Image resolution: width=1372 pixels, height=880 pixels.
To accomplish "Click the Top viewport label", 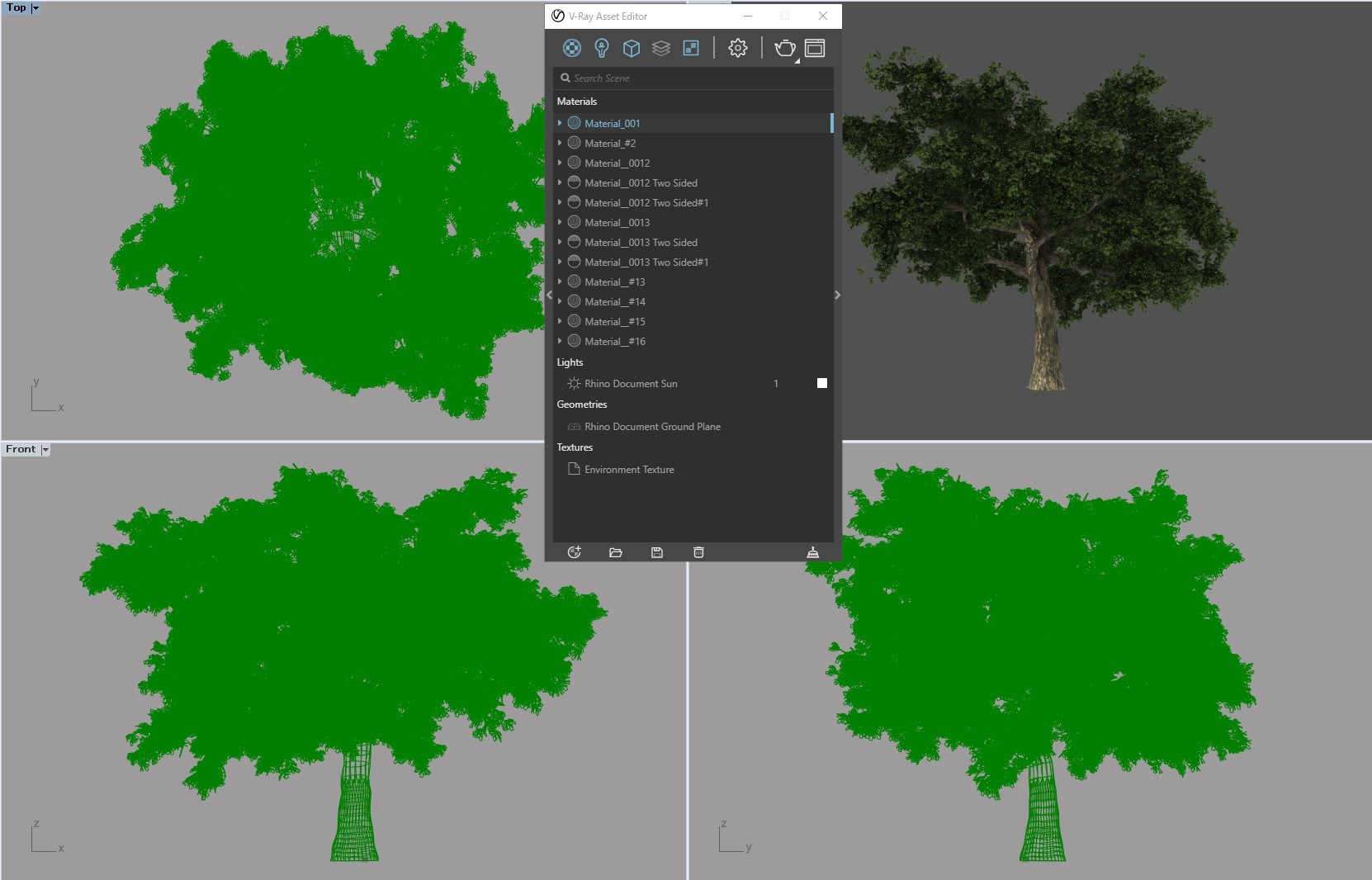I will click(17, 7).
